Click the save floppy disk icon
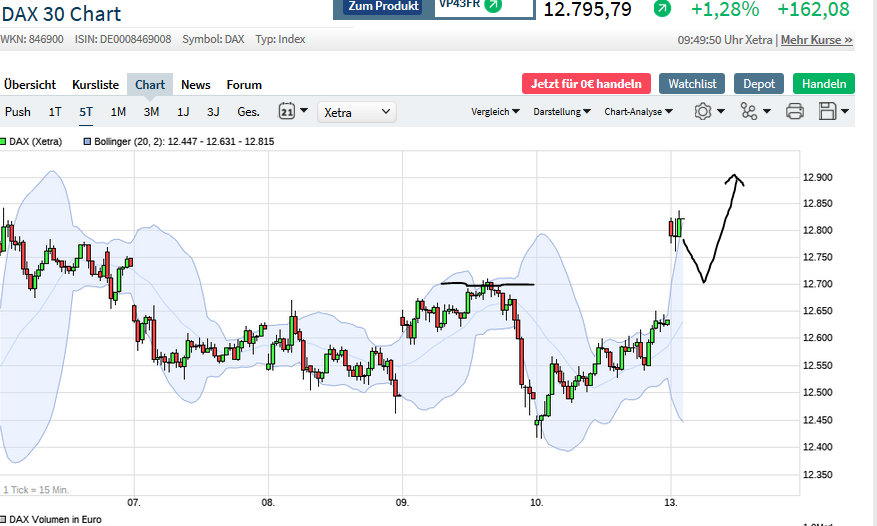The width and height of the screenshot is (877, 526). click(x=827, y=112)
